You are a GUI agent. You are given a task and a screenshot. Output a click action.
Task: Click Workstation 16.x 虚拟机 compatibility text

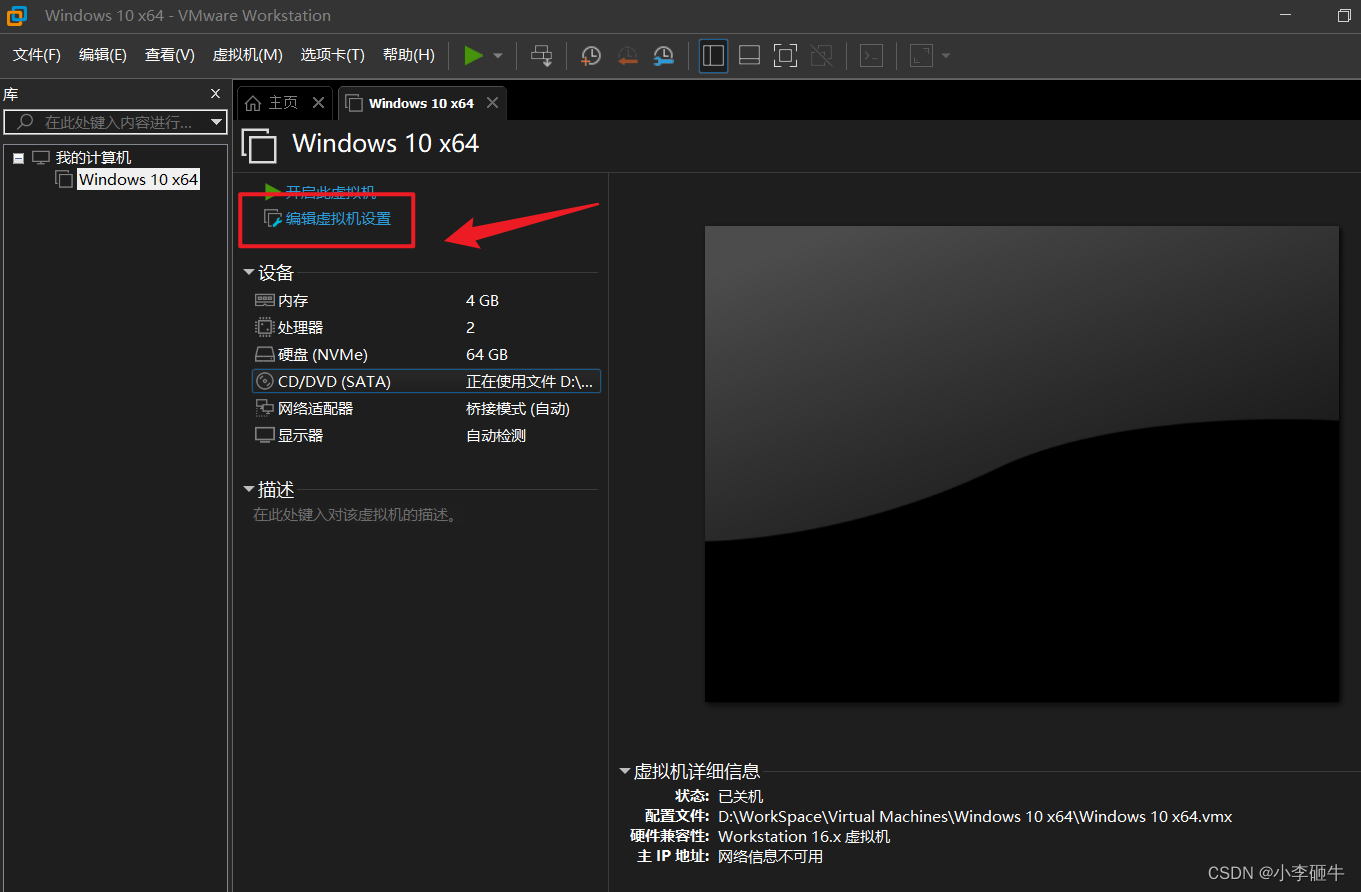coord(804,836)
